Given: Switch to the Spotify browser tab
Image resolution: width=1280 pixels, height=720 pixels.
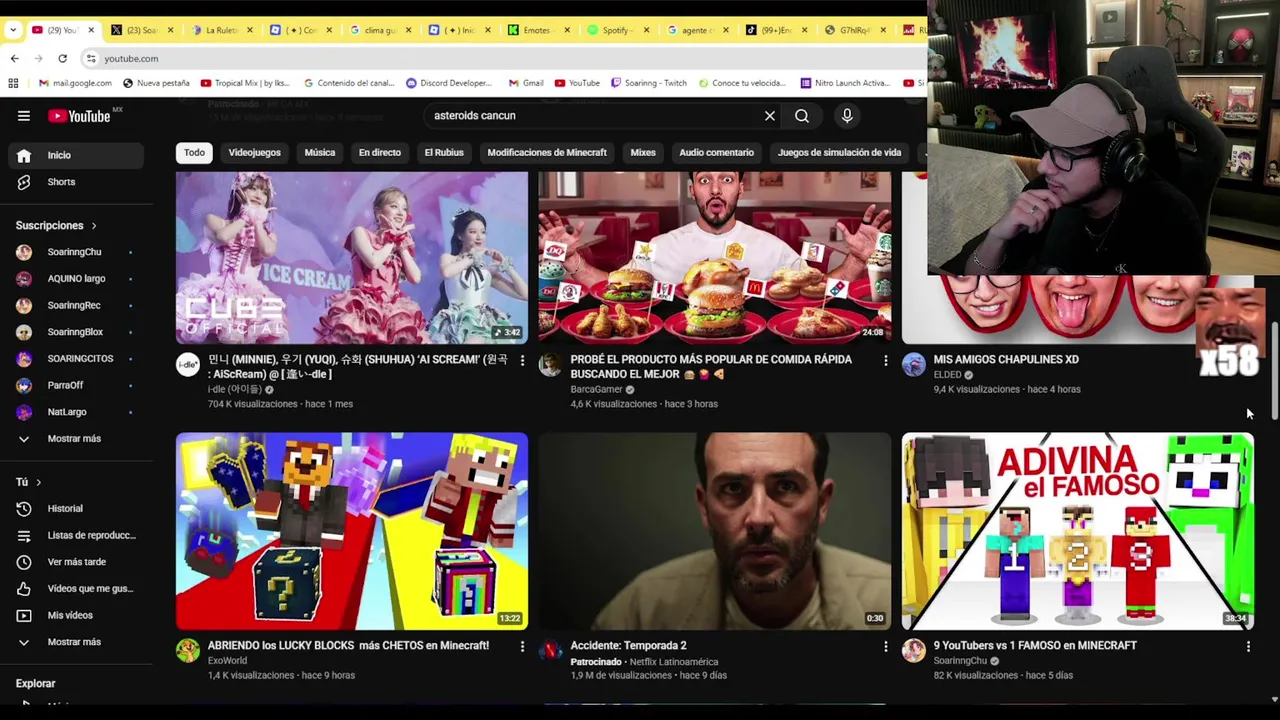Looking at the screenshot, I should (617, 30).
